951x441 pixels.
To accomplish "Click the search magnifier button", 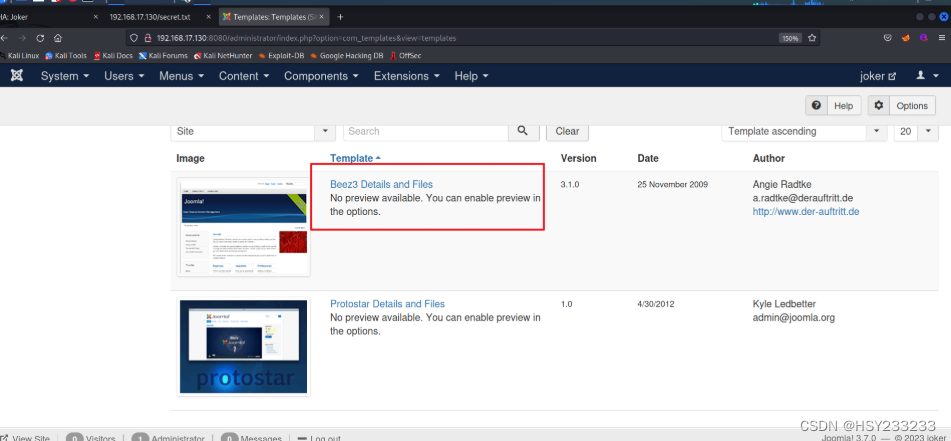I will 523,131.
